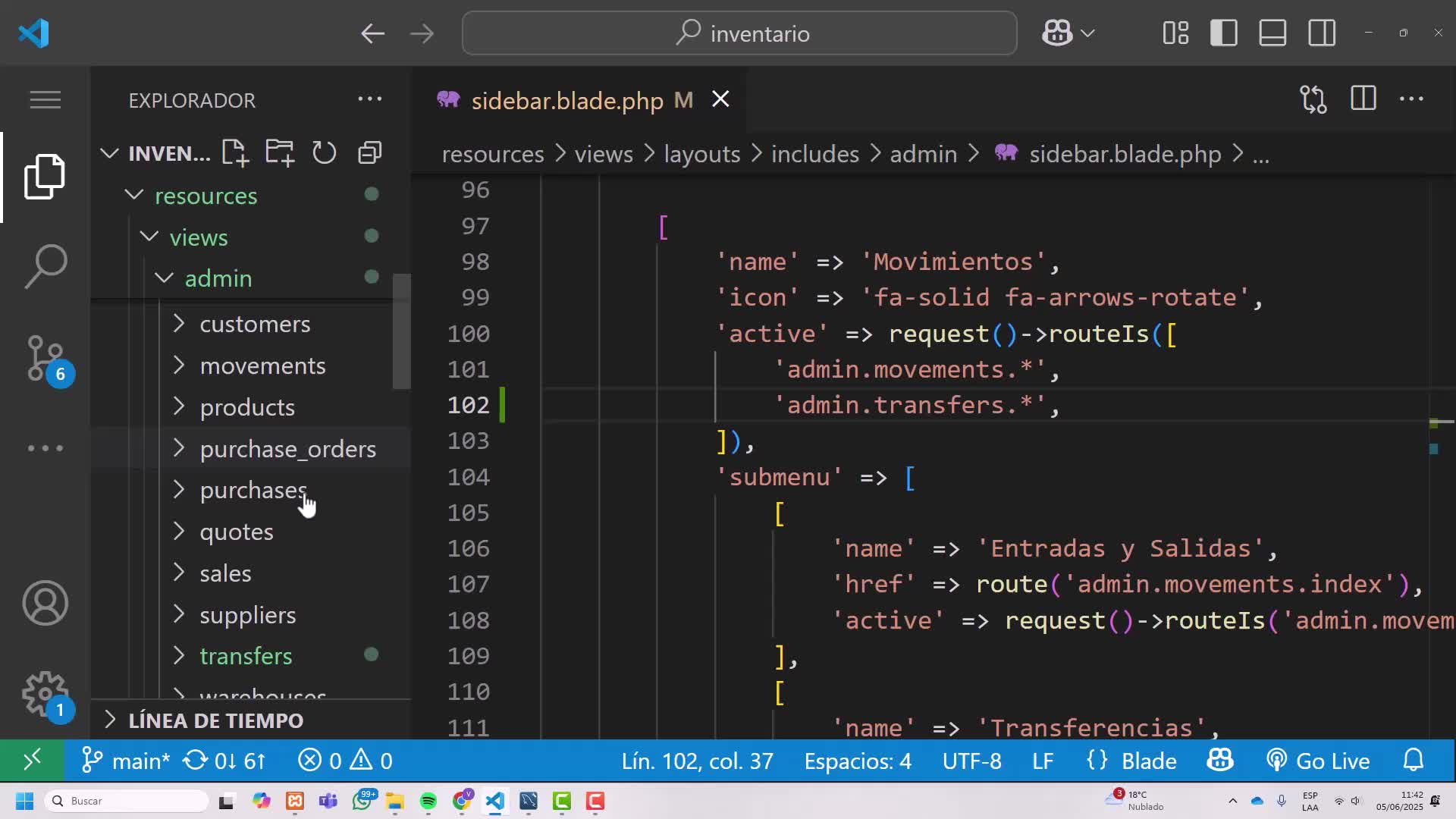
Task: Open the Copilot chat dropdown arrow
Action: (1087, 33)
